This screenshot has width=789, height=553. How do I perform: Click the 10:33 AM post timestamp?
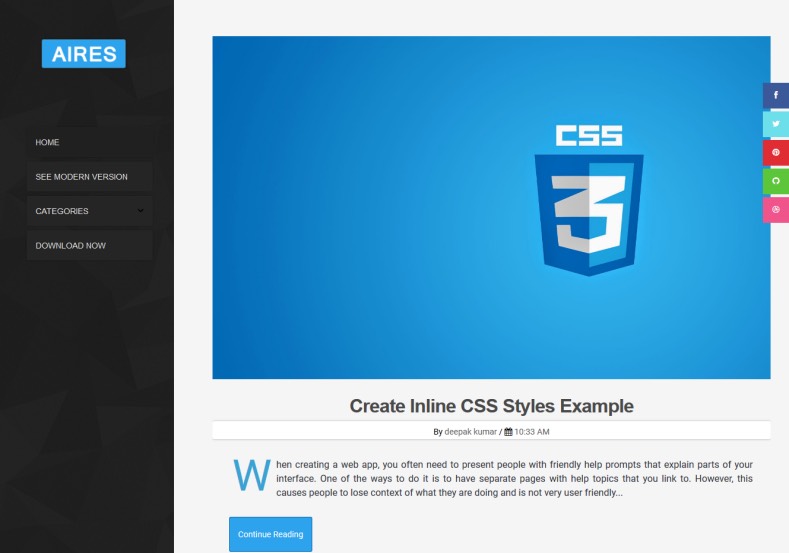coord(532,432)
